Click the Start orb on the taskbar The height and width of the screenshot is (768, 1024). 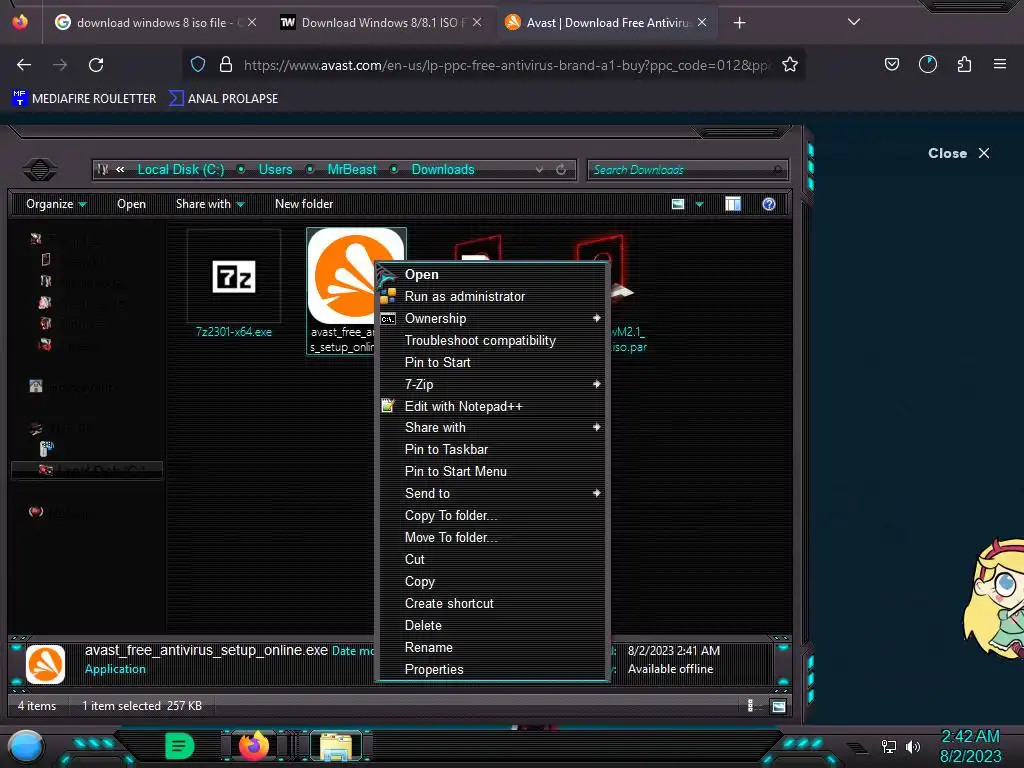[26, 746]
